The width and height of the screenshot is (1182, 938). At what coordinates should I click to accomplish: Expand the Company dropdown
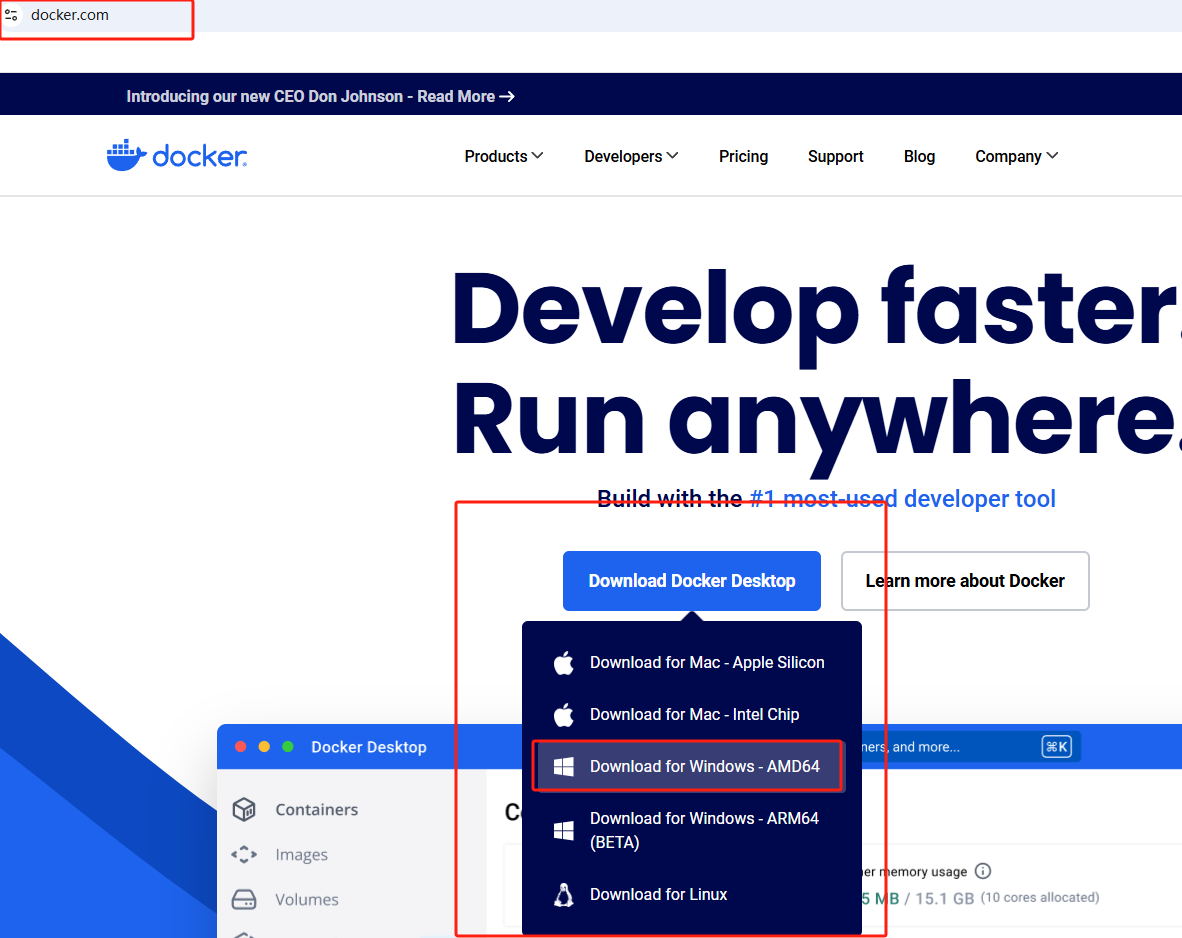[x=1016, y=156]
